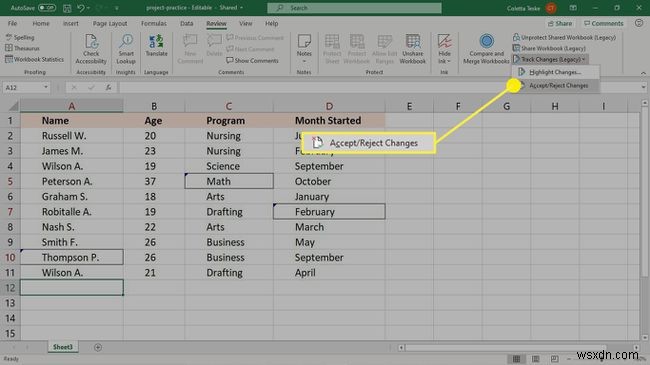Click cell Thompson P.
The image size is (650, 365).
tap(71, 258)
